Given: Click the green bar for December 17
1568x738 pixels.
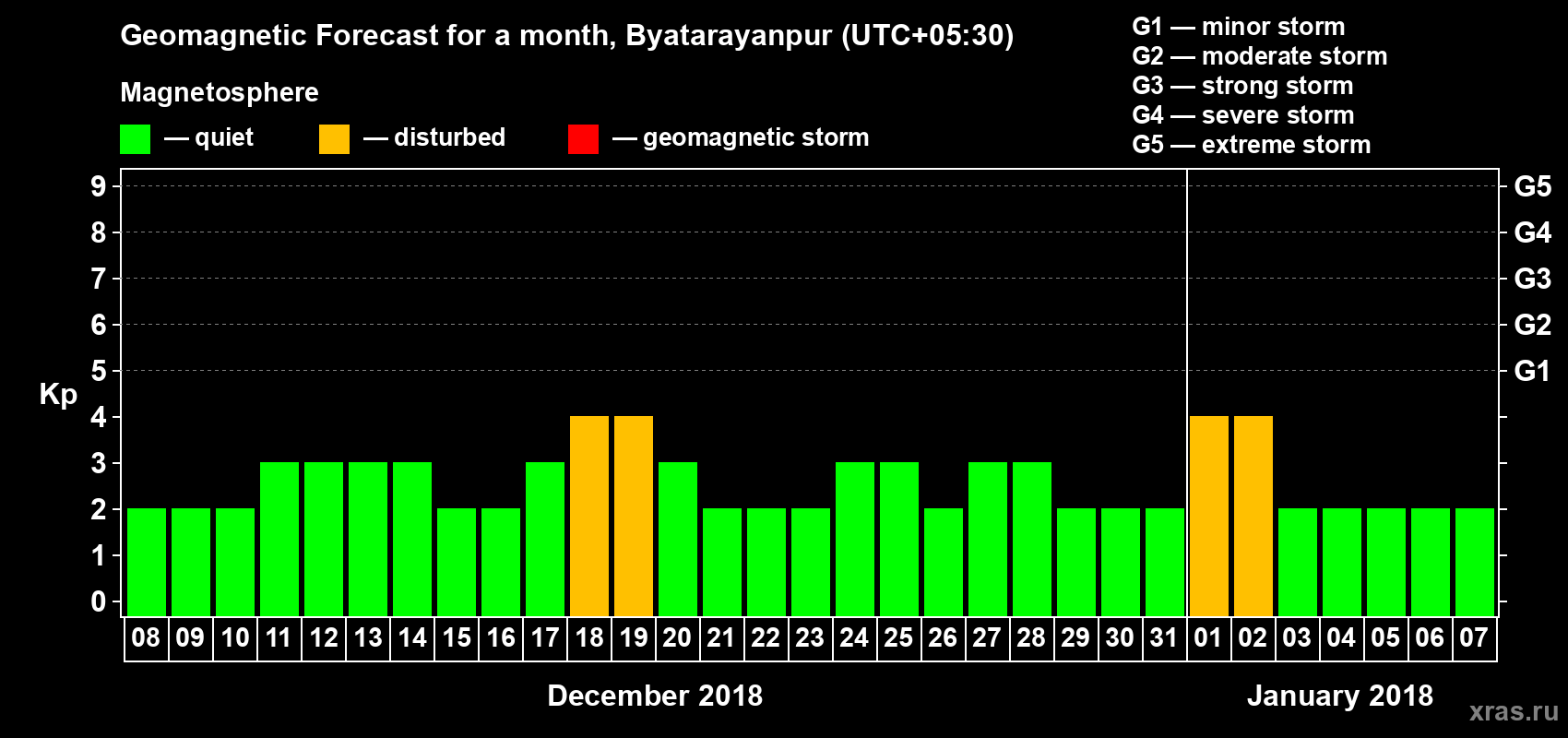Looking at the screenshot, I should pos(545,539).
